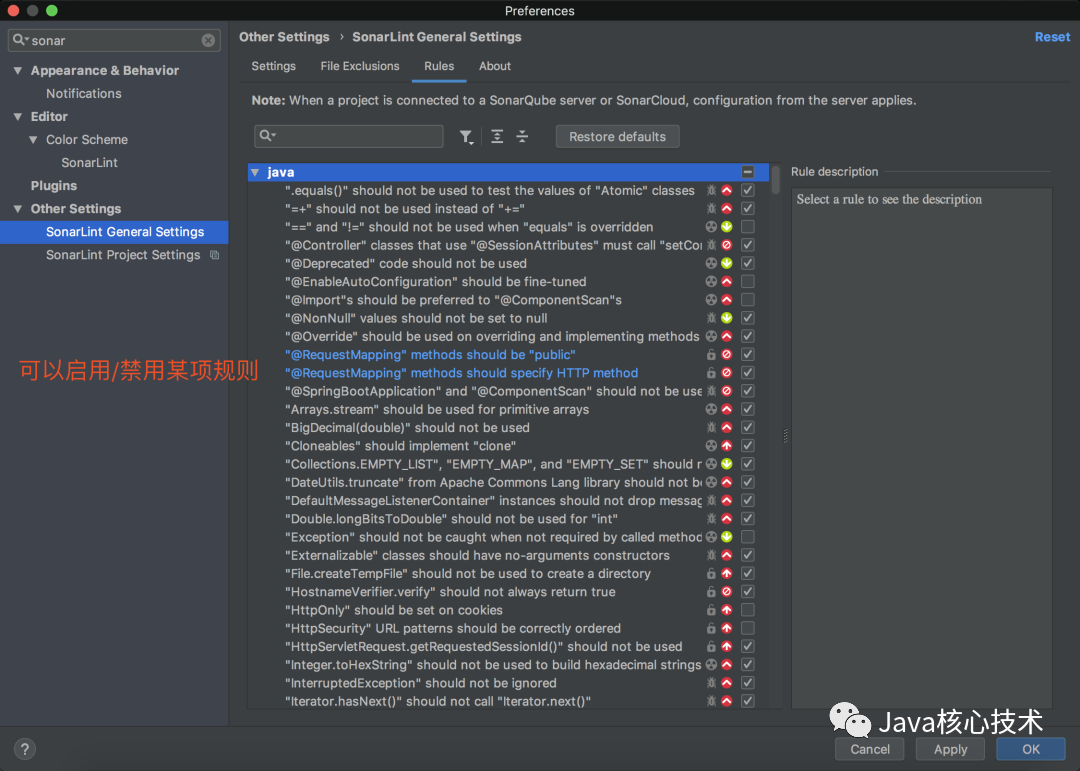Click the Other Settings breadcrumb
The width and height of the screenshot is (1080, 771).
[x=284, y=37]
